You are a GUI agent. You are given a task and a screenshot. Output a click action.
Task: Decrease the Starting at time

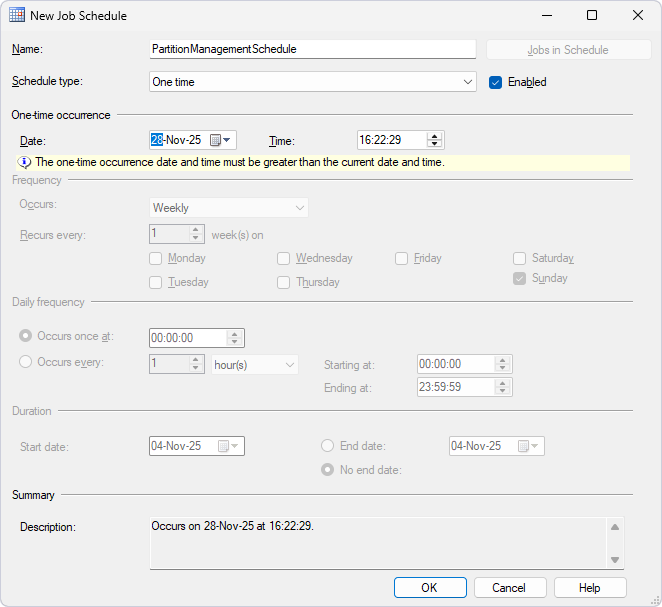click(502, 368)
